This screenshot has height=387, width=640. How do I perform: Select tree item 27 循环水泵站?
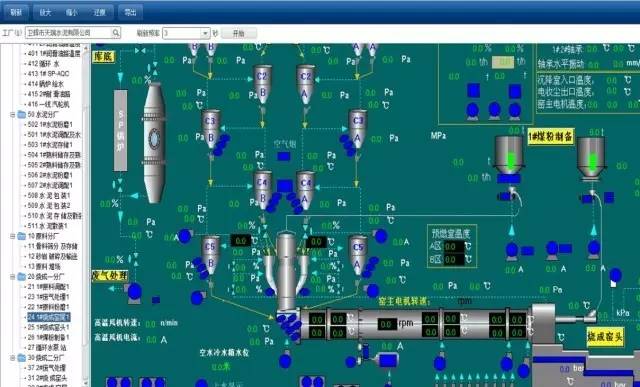click(x=47, y=347)
